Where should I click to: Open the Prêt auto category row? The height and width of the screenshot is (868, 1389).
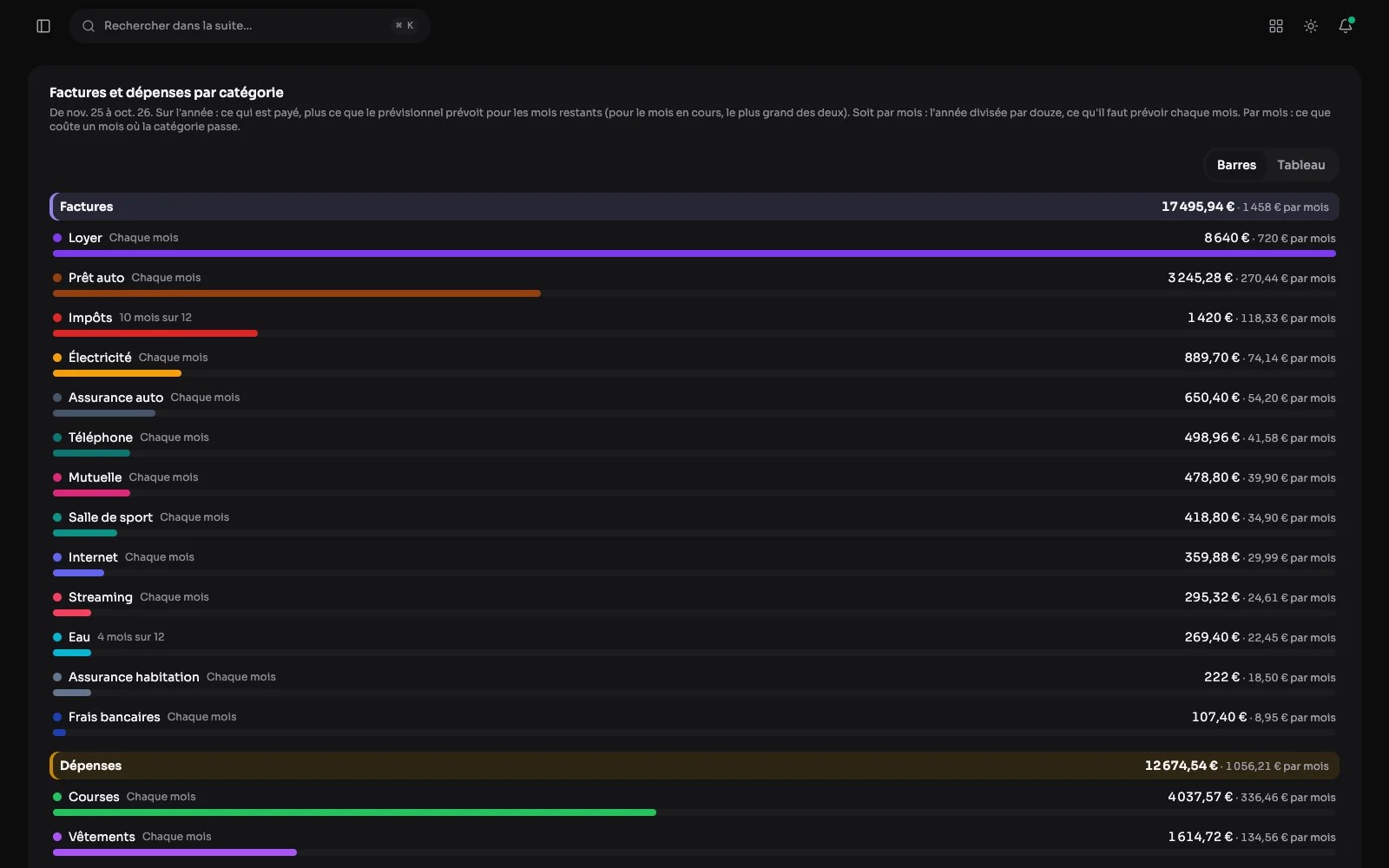(x=694, y=285)
